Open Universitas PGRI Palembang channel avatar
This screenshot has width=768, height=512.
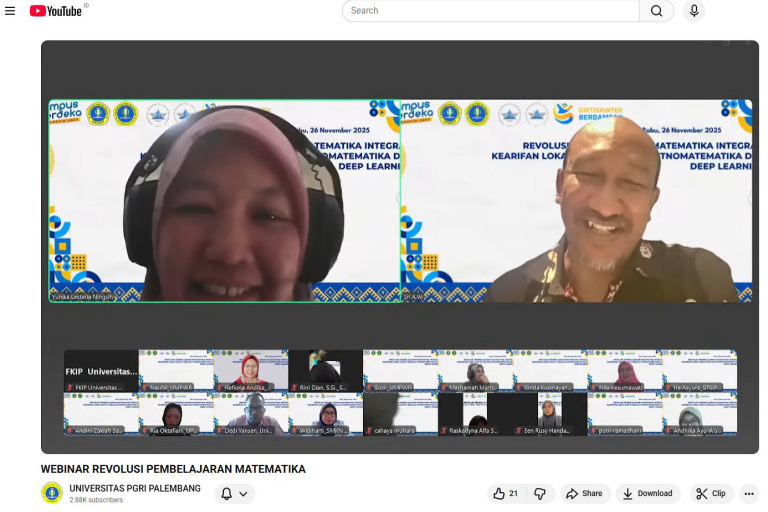click(52, 493)
